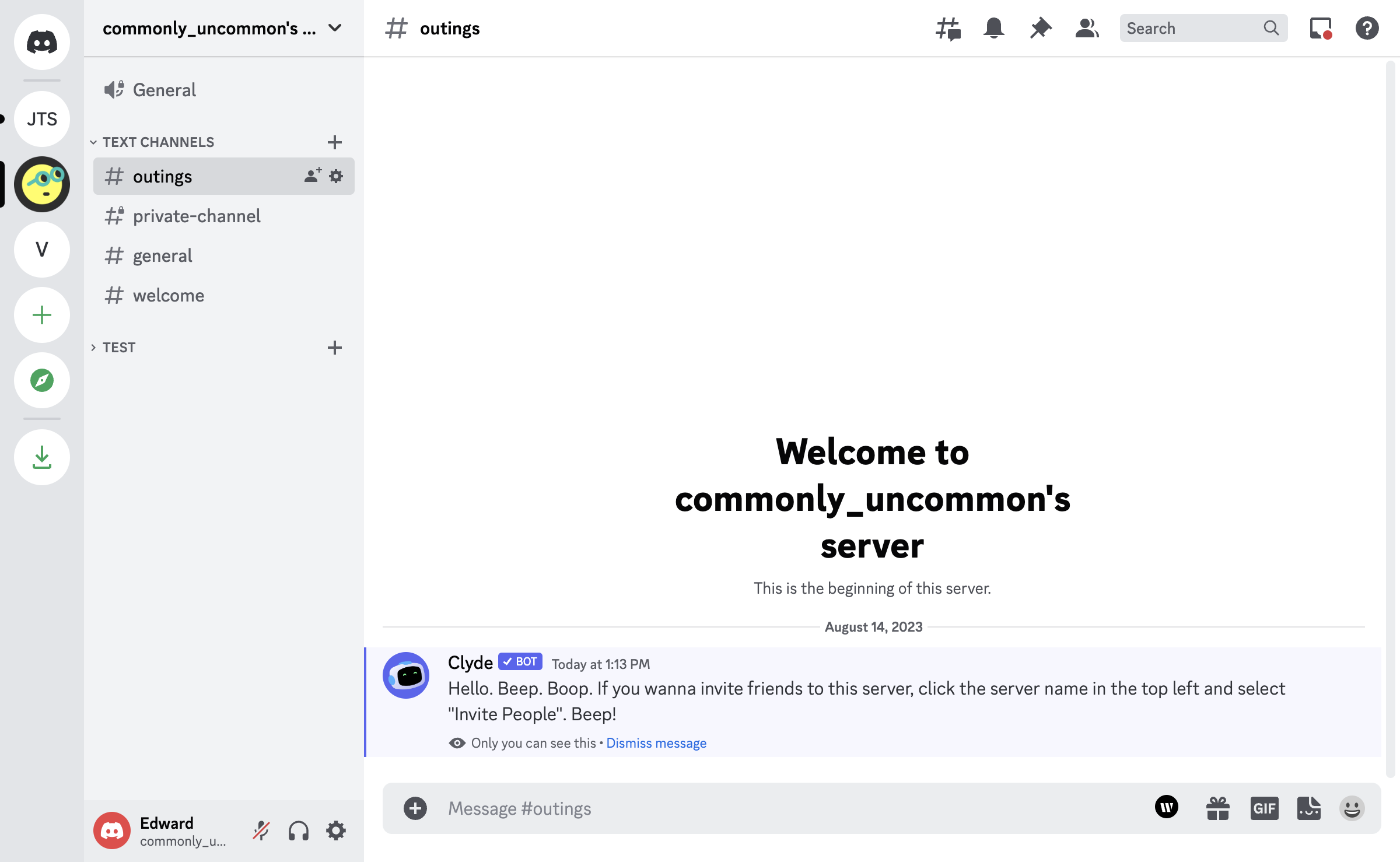Show pinned messages

(1041, 28)
